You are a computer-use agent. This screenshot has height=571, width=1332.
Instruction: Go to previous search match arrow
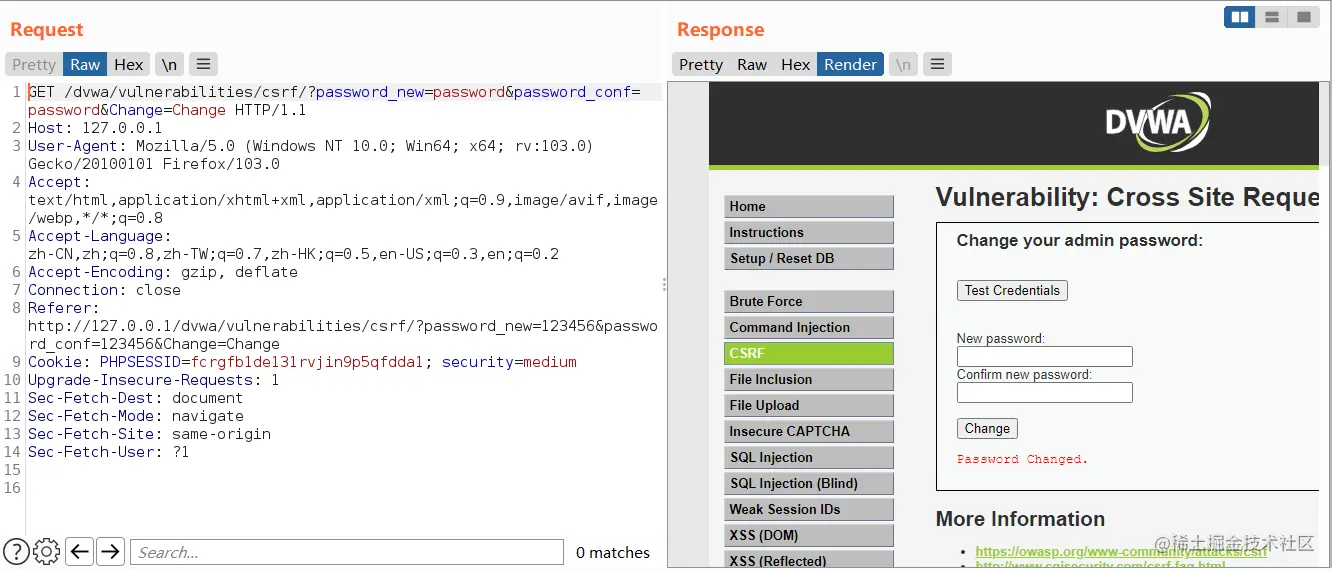tap(79, 551)
